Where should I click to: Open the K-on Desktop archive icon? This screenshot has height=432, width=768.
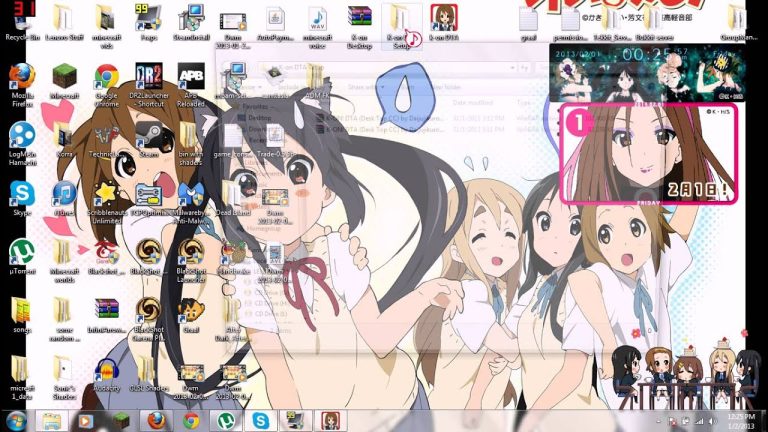coord(360,25)
